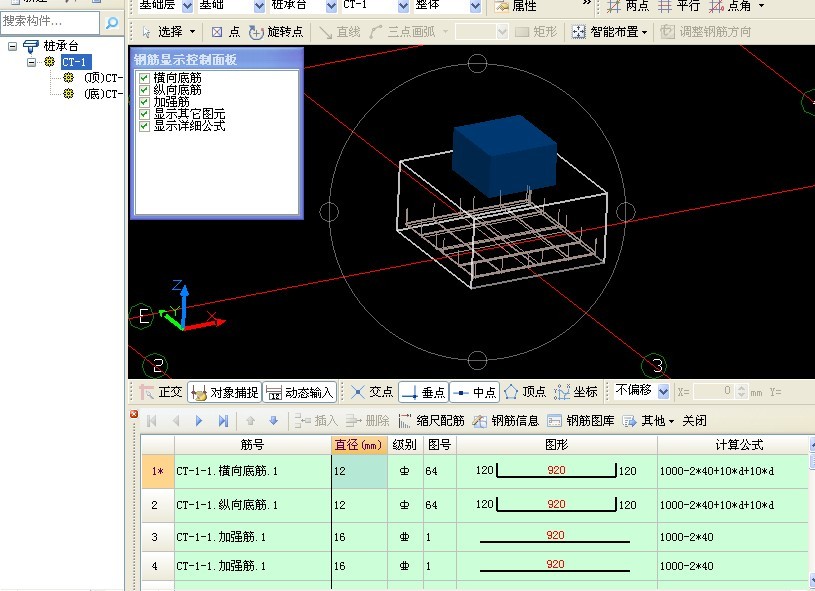Viewport: 815px width, 591px height.
Task: Click the X offset value field
Action: tap(714, 391)
